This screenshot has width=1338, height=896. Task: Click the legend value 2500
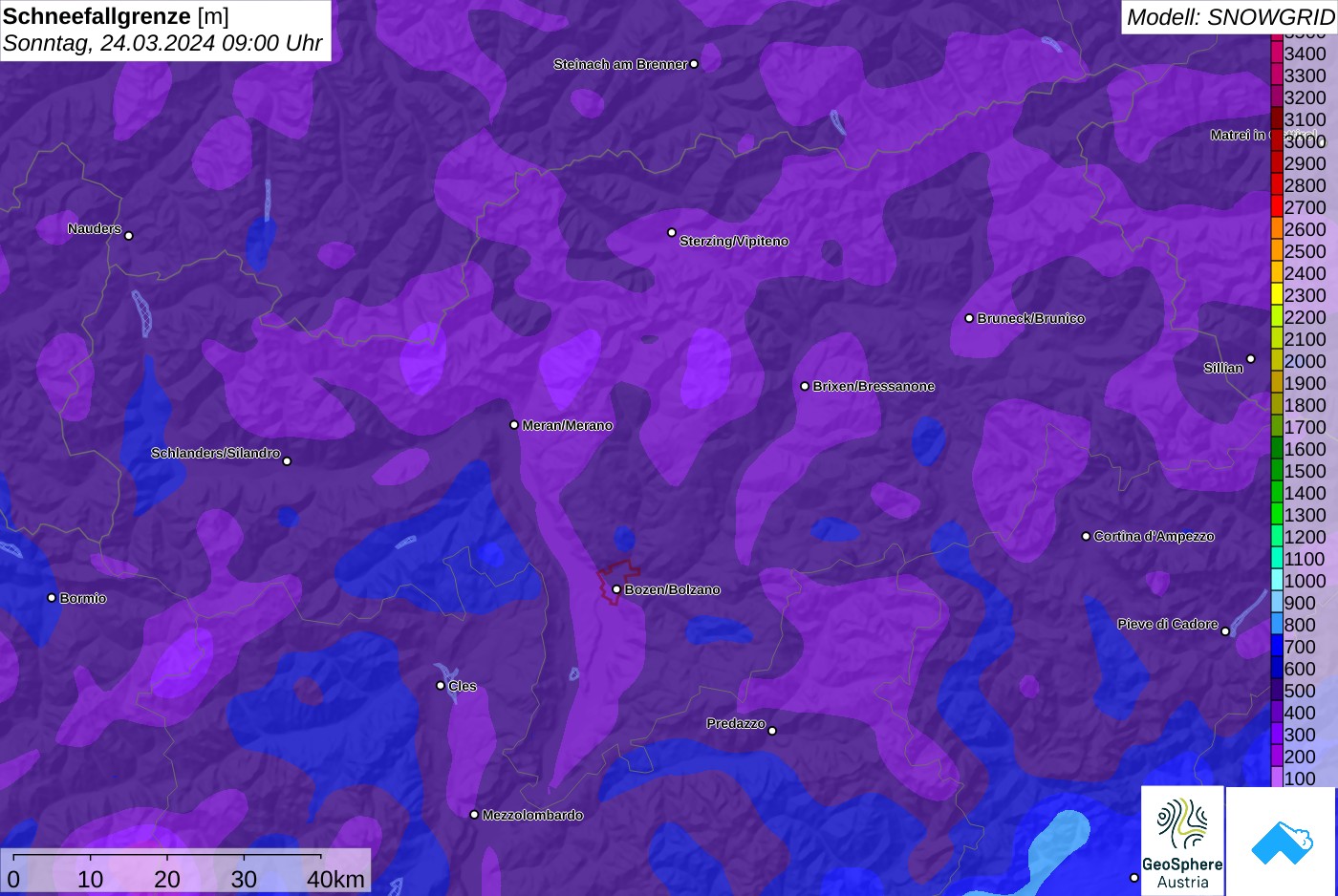[1306, 251]
